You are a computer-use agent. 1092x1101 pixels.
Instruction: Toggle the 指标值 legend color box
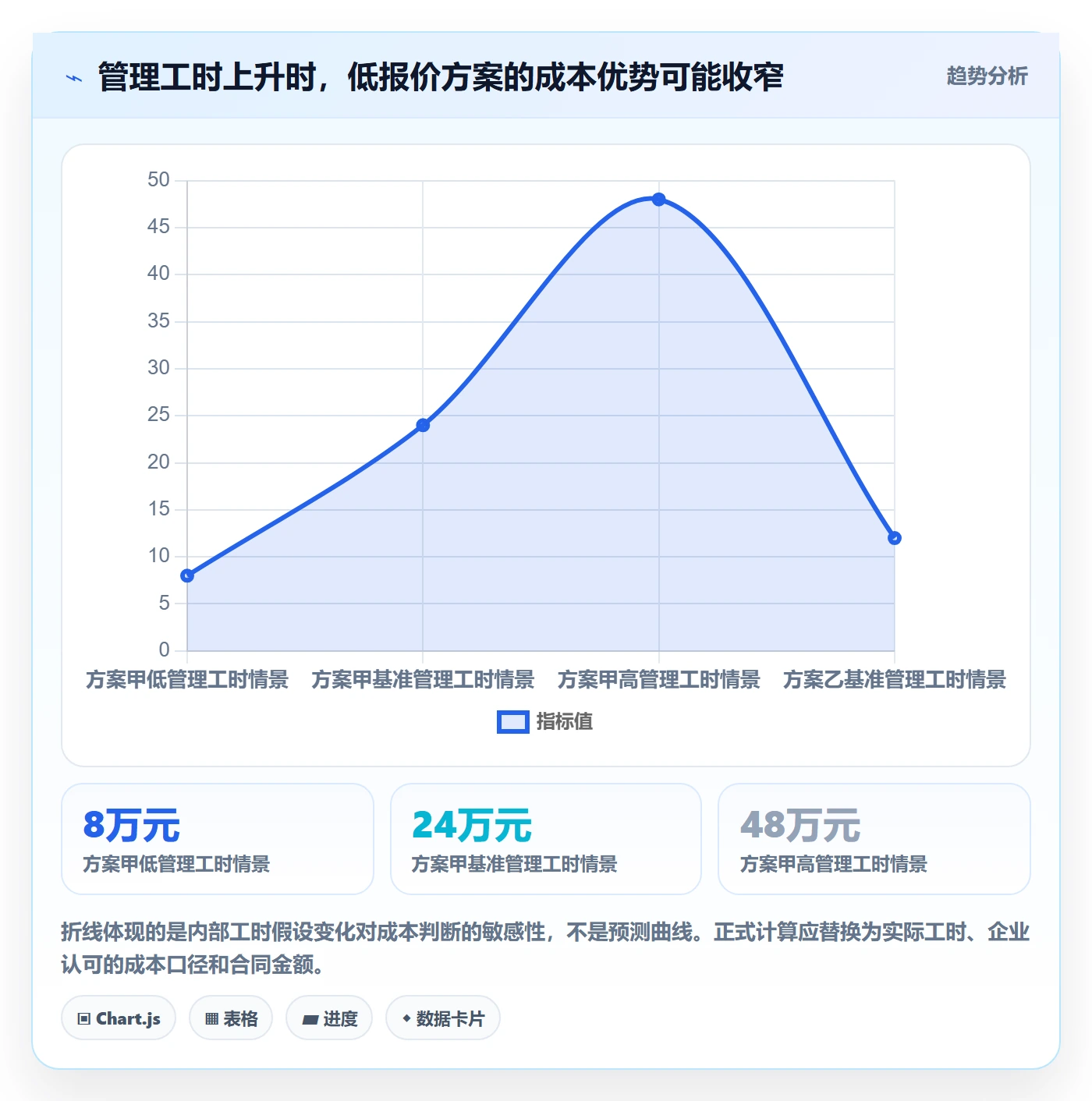[x=512, y=722]
